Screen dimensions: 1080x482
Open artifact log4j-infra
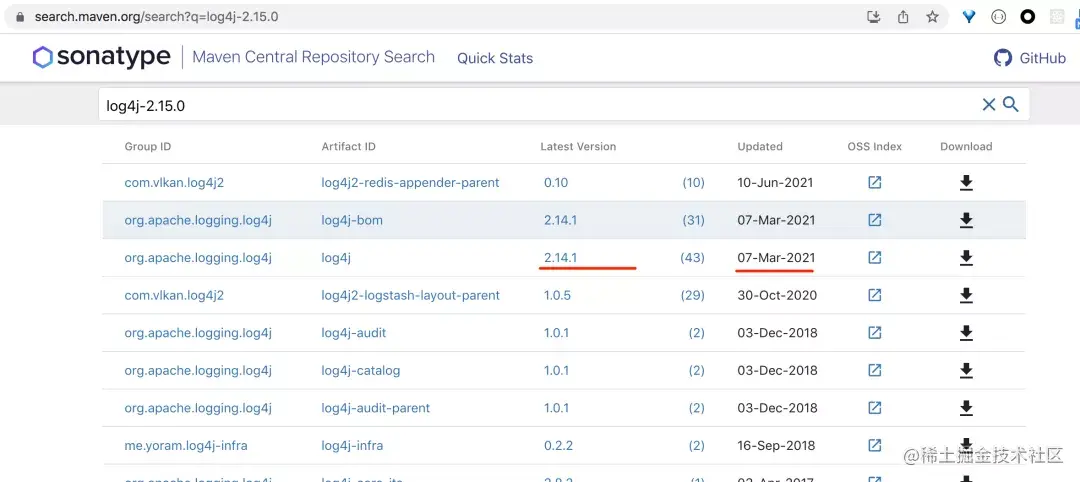353,446
